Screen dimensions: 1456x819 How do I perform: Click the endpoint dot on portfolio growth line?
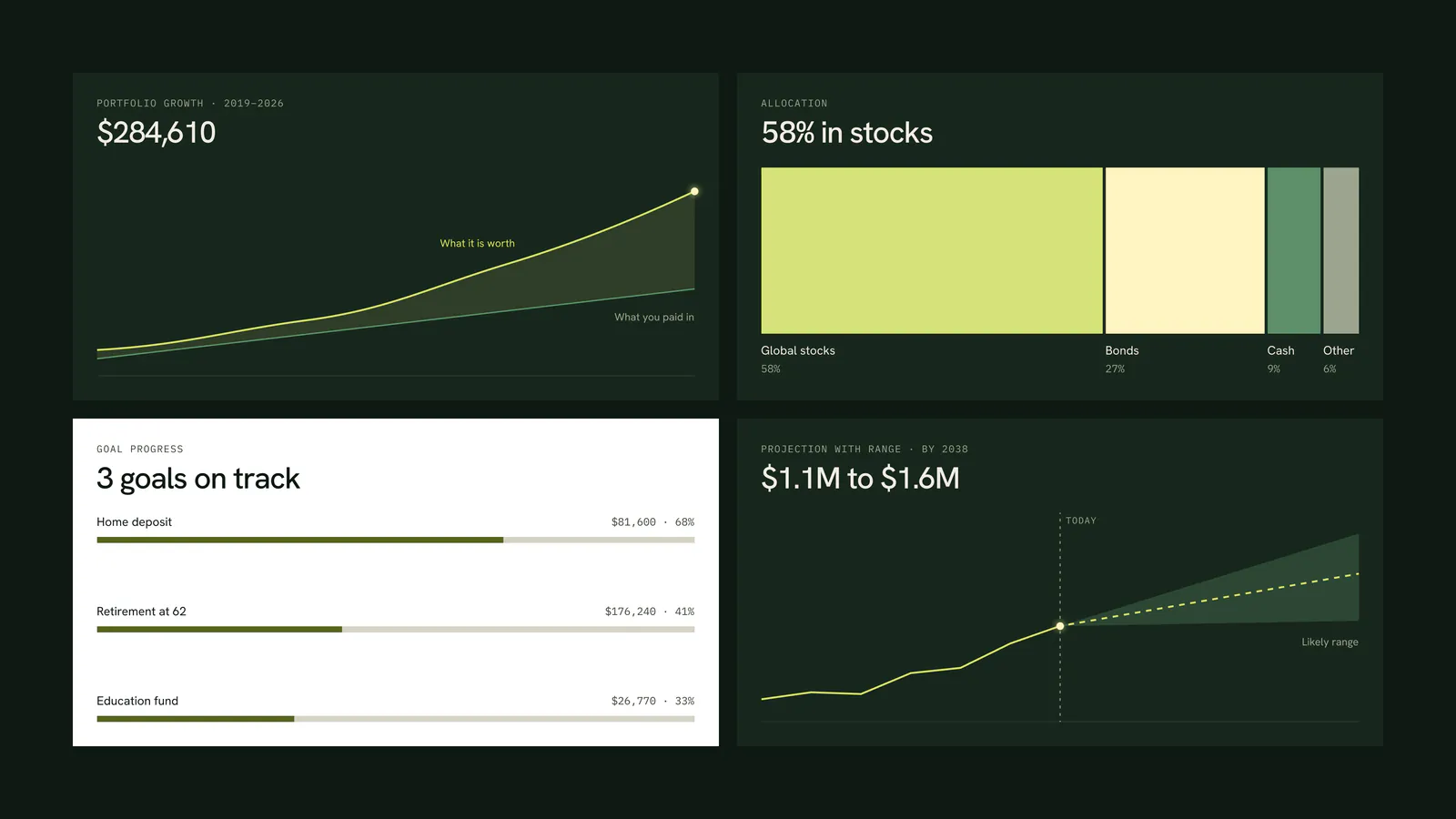[x=694, y=191]
